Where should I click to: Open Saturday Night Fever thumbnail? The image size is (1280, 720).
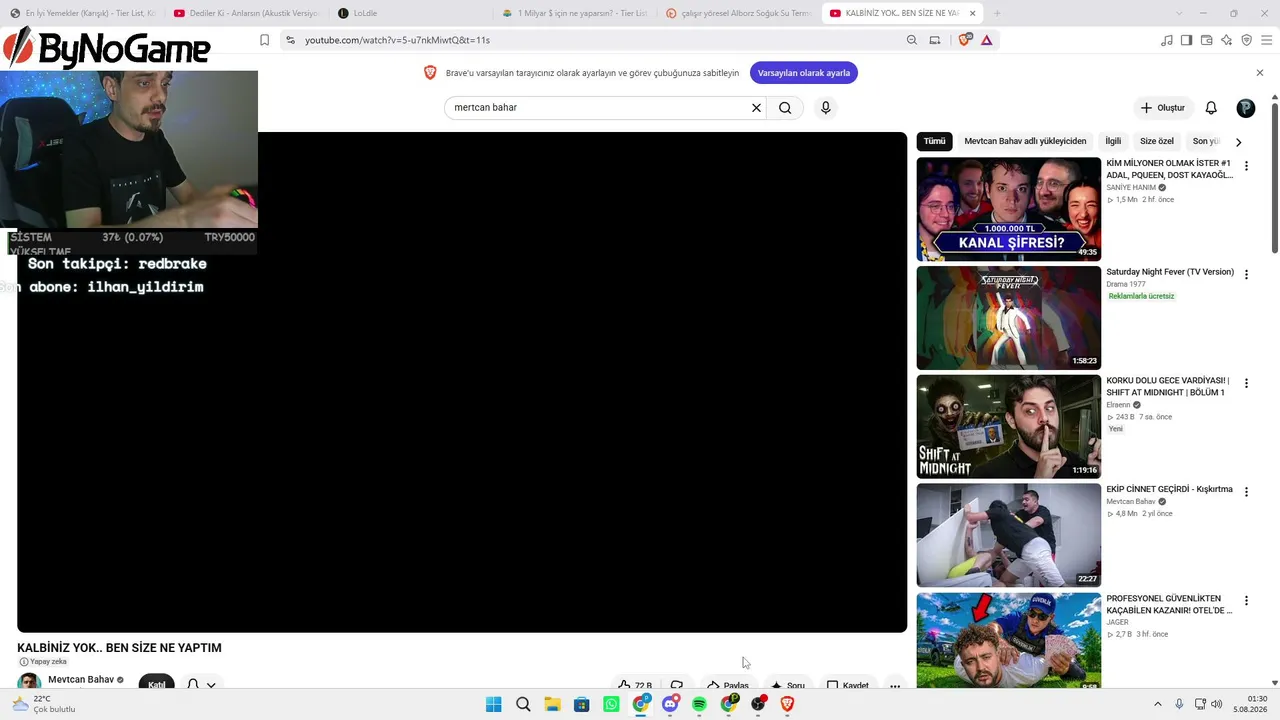1009,318
